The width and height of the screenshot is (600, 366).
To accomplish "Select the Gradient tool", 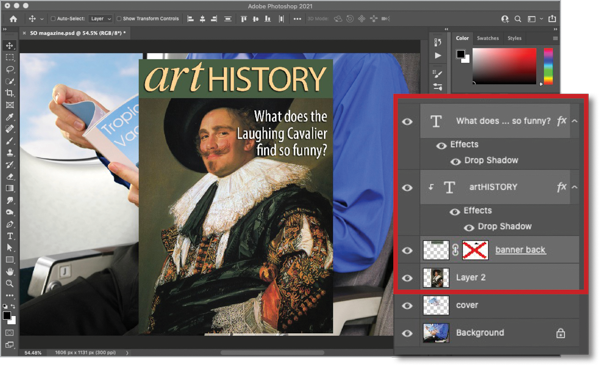I will click(10, 188).
